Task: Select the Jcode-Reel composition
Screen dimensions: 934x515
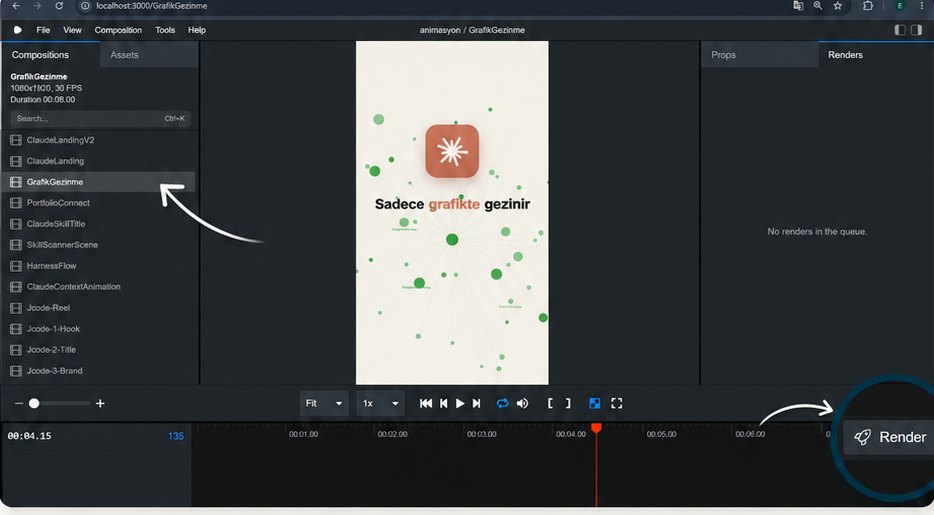Action: (98, 308)
